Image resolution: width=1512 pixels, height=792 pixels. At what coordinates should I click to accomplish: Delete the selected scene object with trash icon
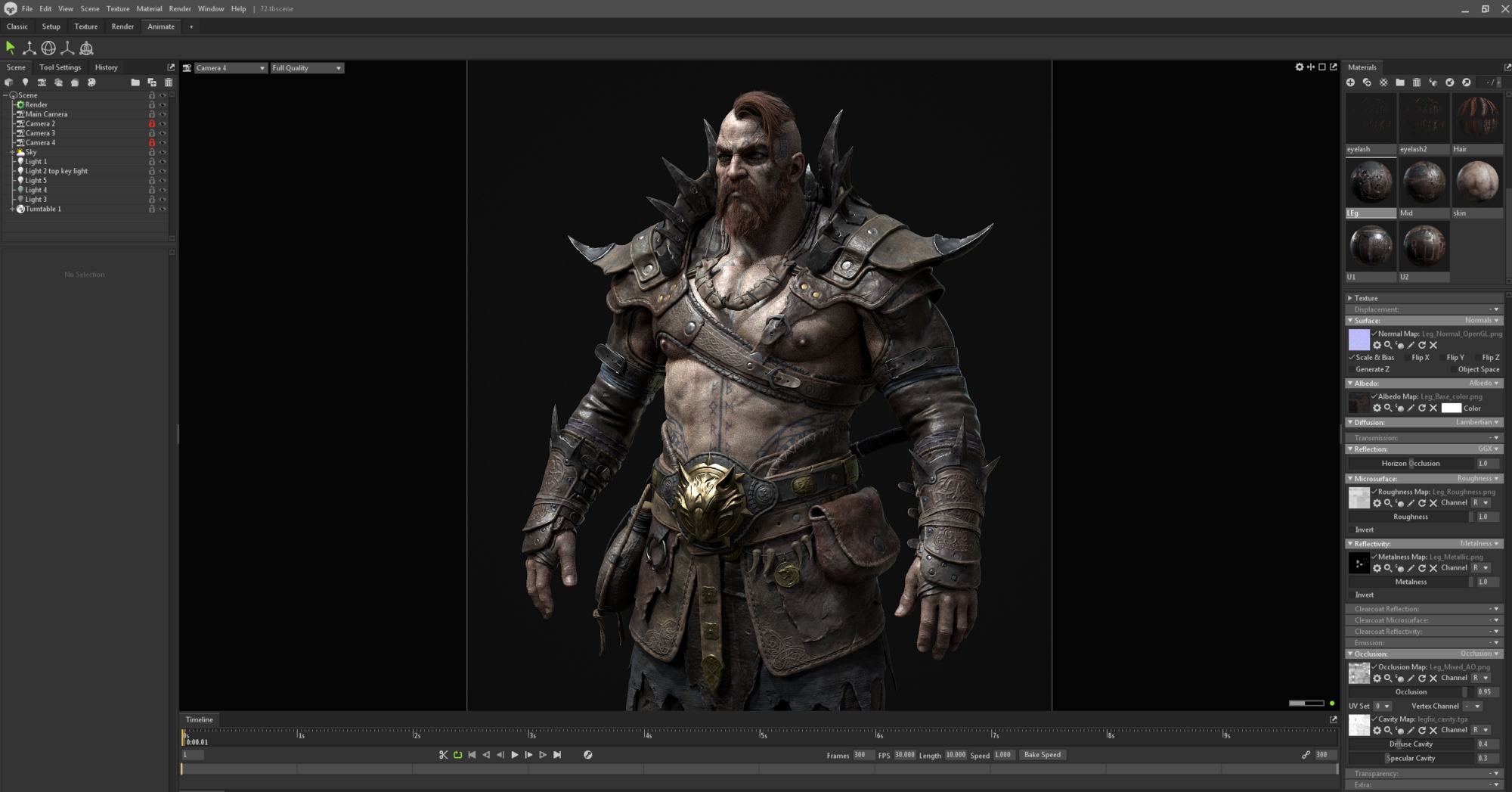(169, 82)
